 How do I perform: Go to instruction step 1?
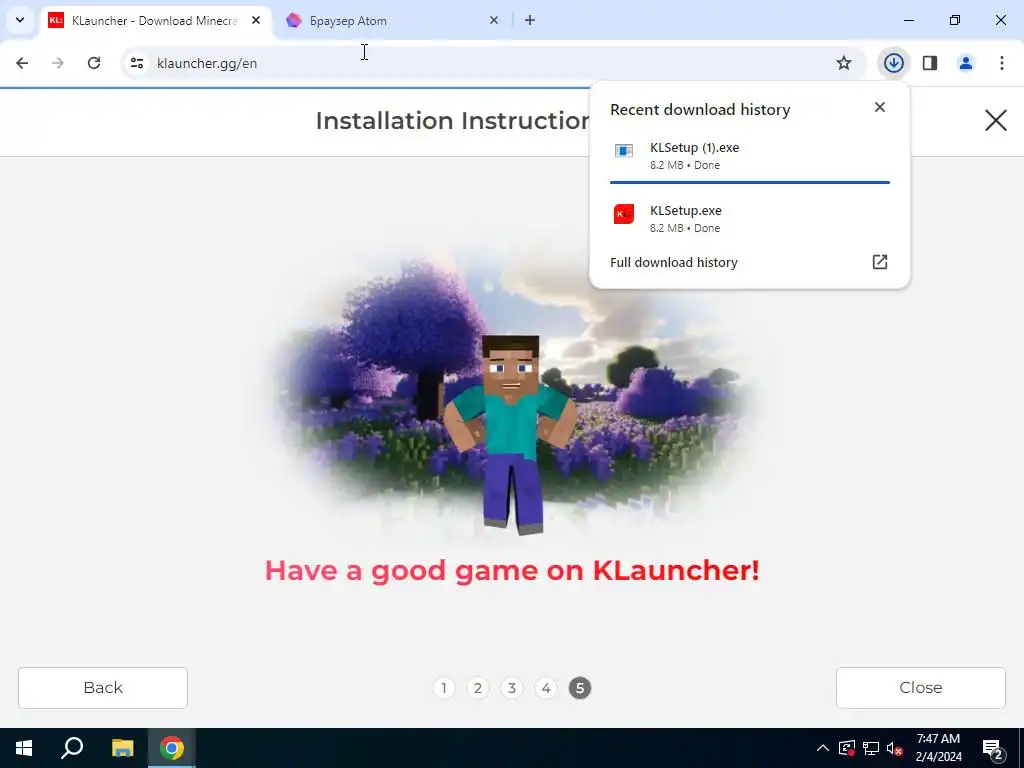(x=444, y=688)
